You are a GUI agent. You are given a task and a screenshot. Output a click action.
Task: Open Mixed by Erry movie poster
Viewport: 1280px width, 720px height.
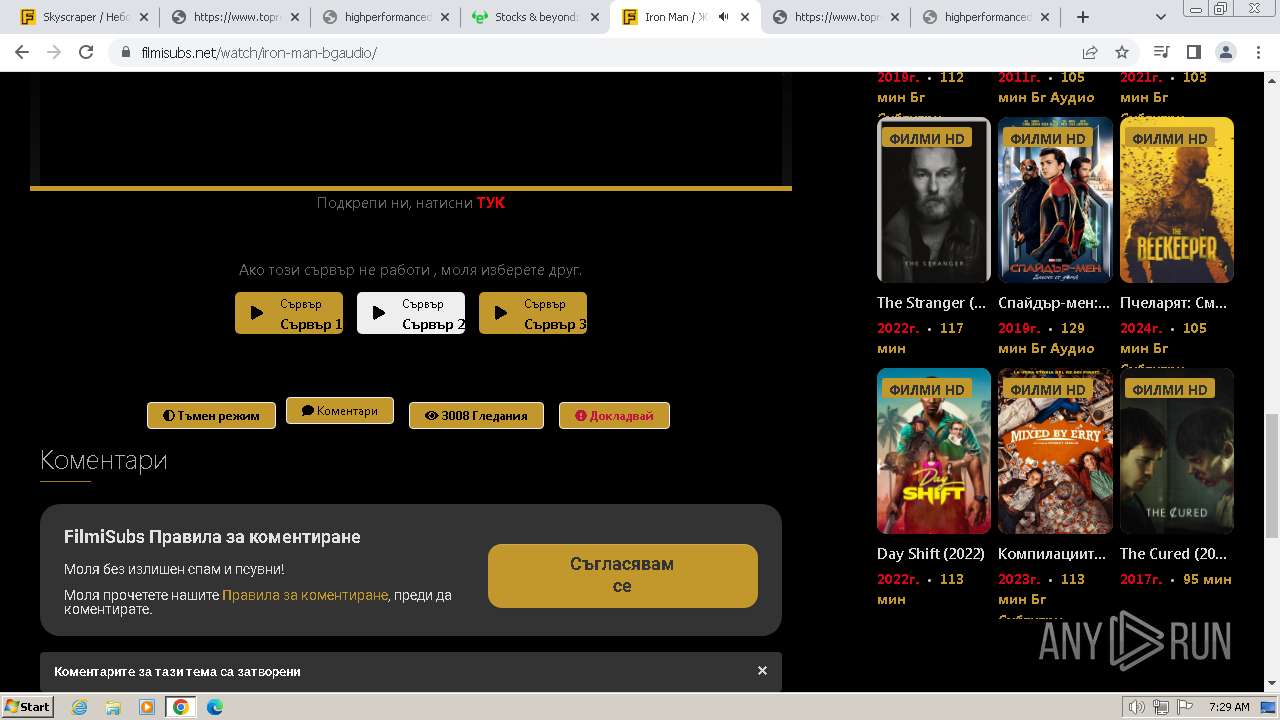(1055, 451)
